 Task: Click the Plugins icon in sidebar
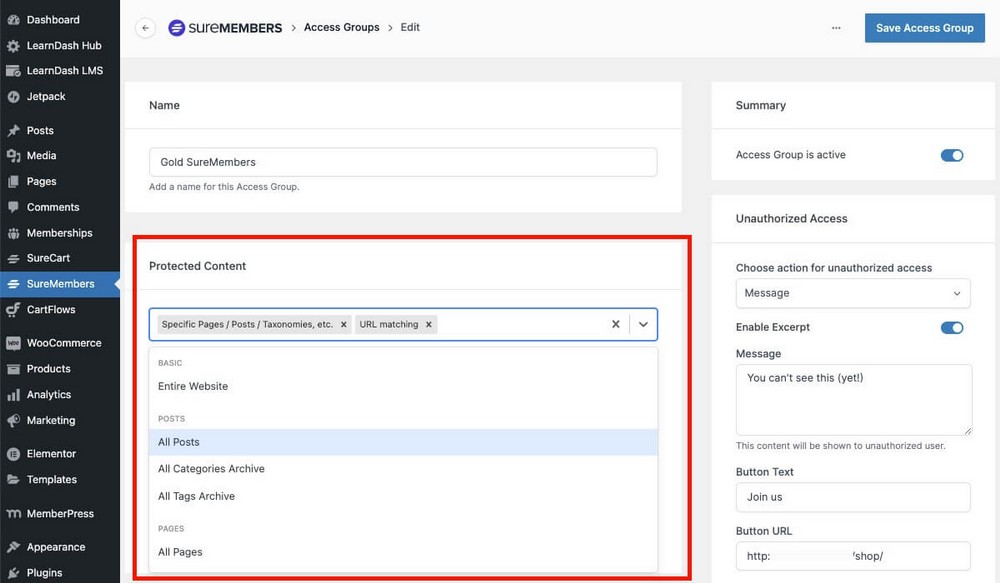13,573
